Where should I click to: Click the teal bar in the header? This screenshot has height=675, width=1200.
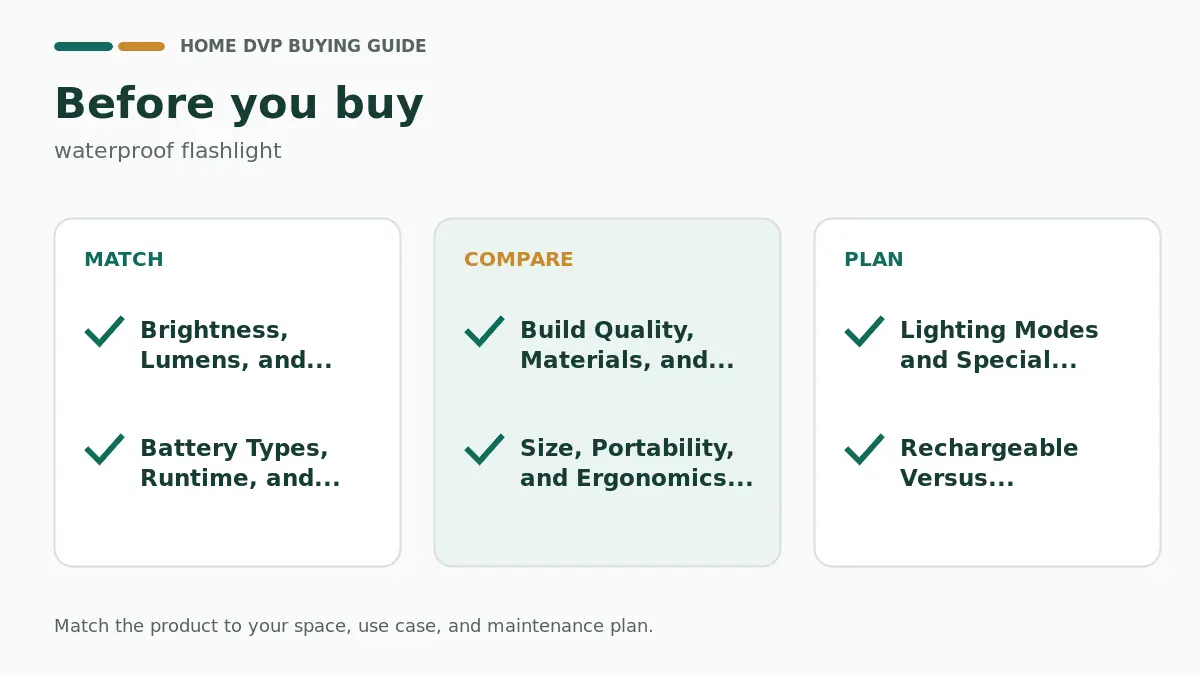tap(83, 46)
